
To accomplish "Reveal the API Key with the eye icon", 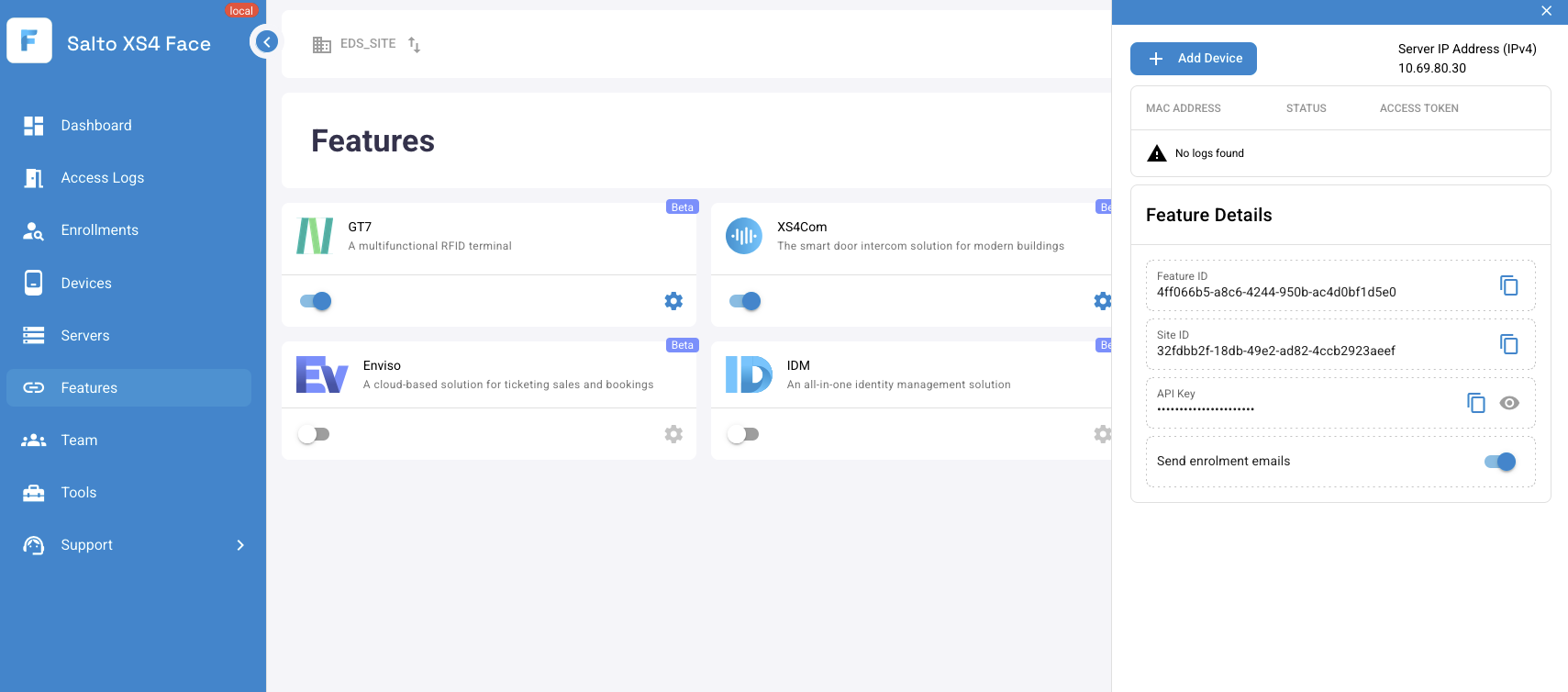I will tap(1509, 403).
